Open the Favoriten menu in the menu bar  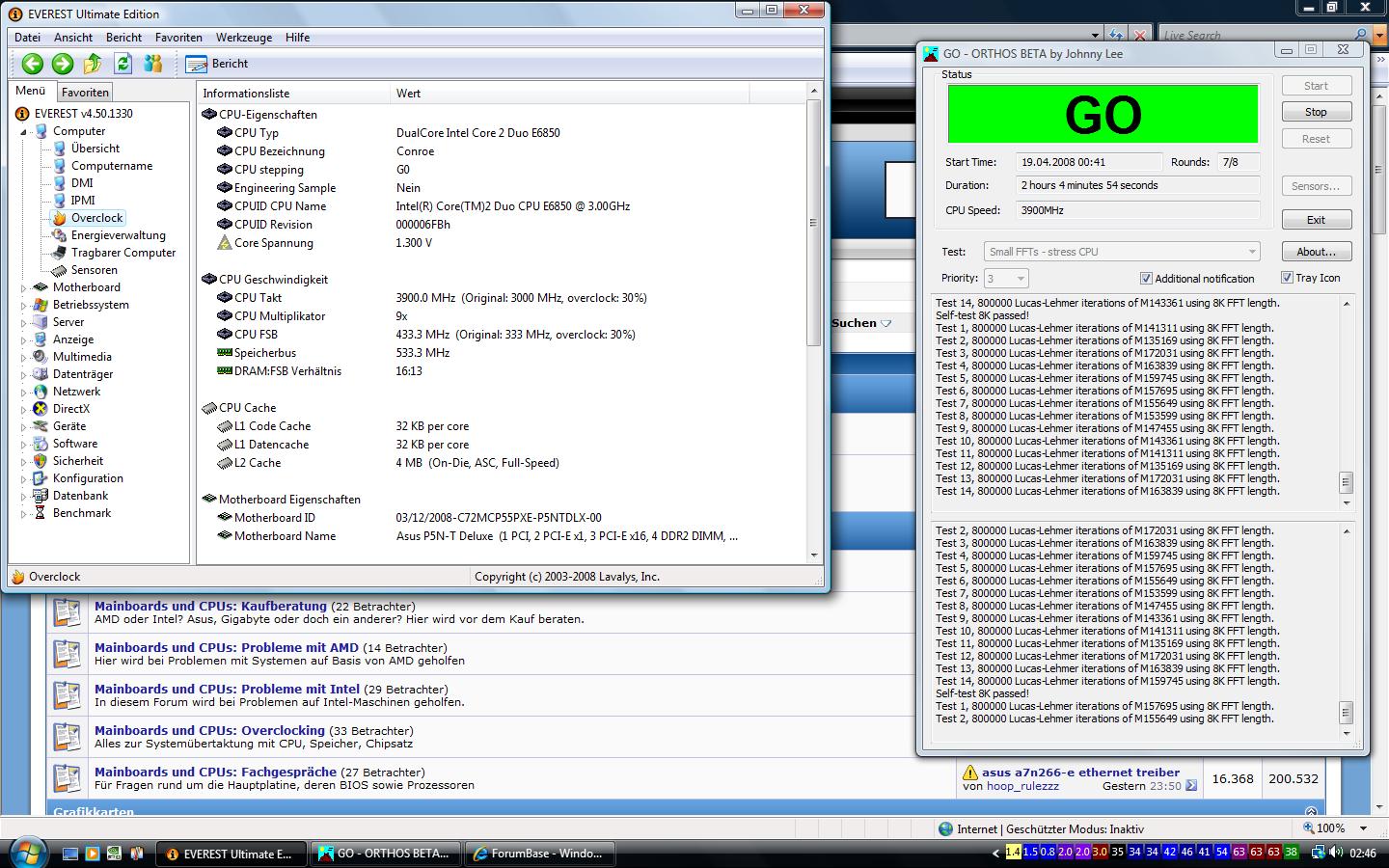pyautogui.click(x=178, y=38)
